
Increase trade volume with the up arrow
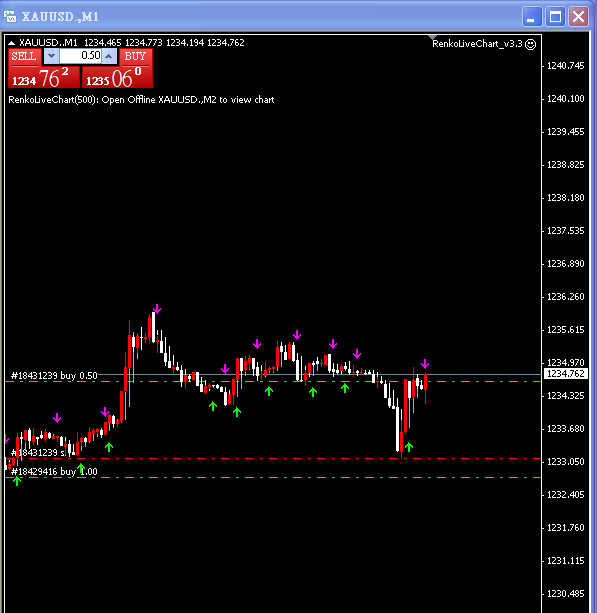109,56
